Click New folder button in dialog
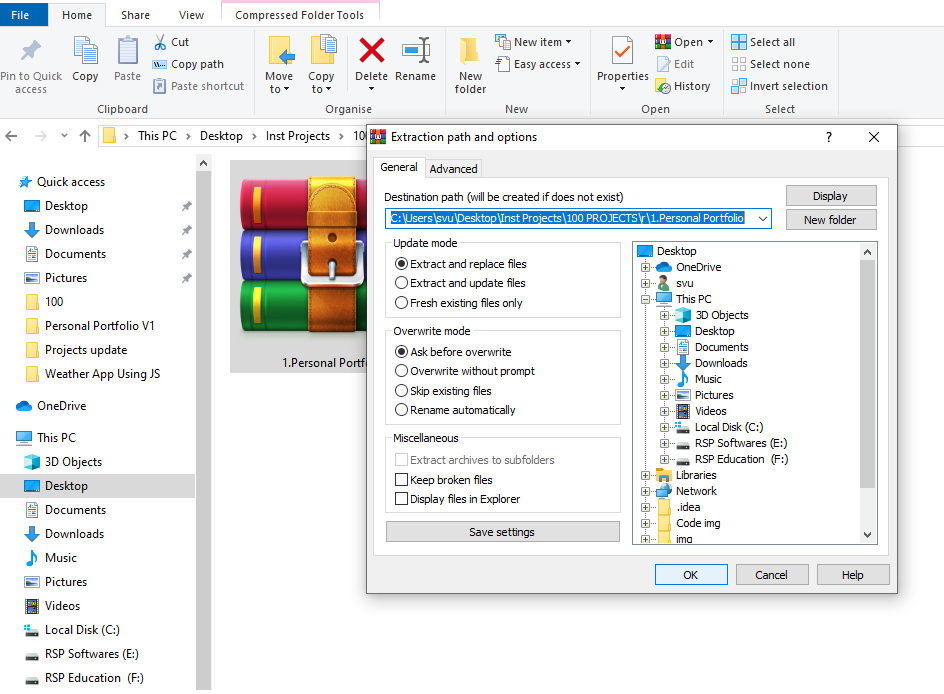 831,220
